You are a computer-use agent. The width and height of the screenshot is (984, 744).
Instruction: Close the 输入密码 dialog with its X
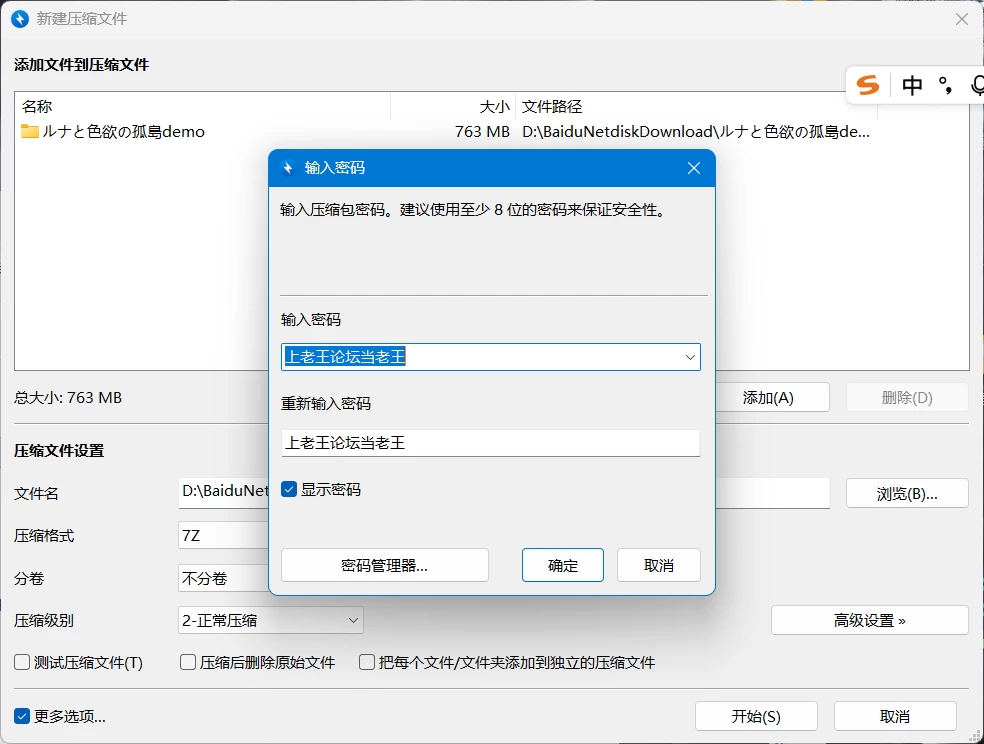[x=693, y=168]
